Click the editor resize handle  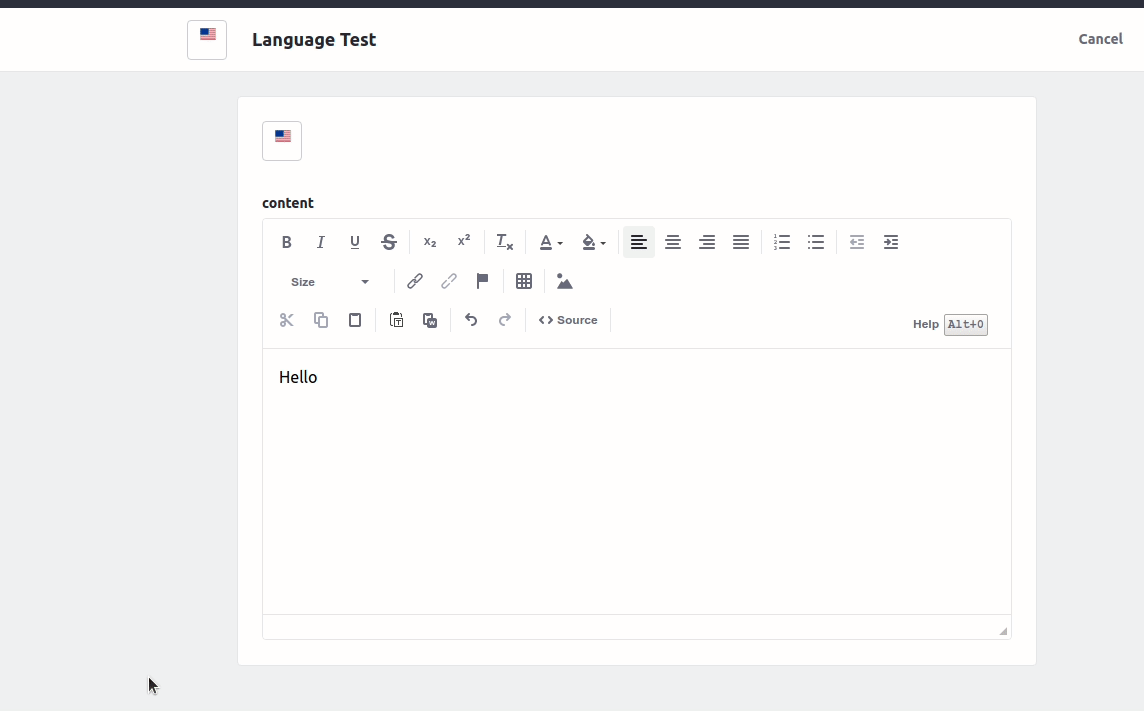click(x=1003, y=631)
